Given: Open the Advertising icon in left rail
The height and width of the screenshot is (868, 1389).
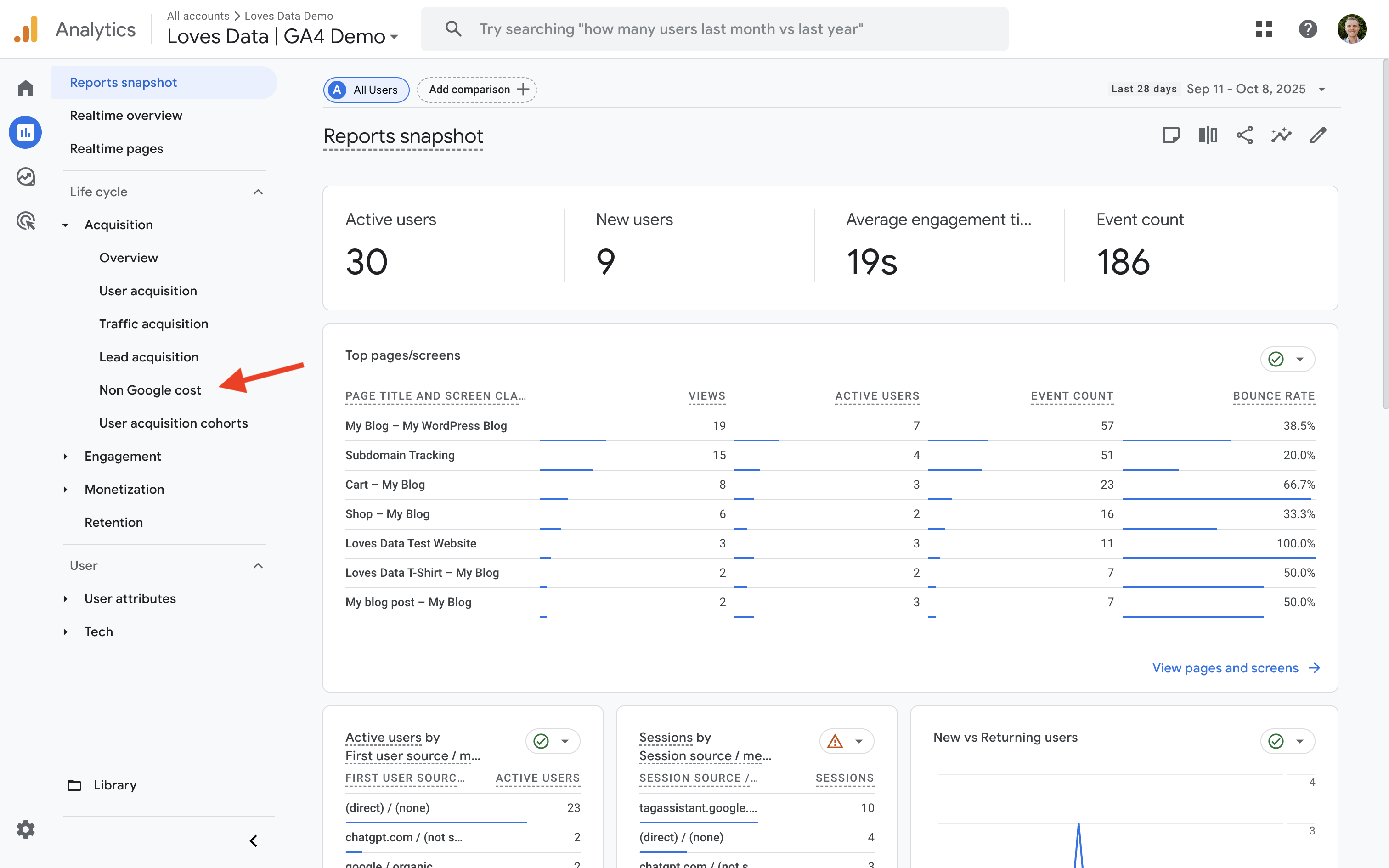Looking at the screenshot, I should pos(25,221).
